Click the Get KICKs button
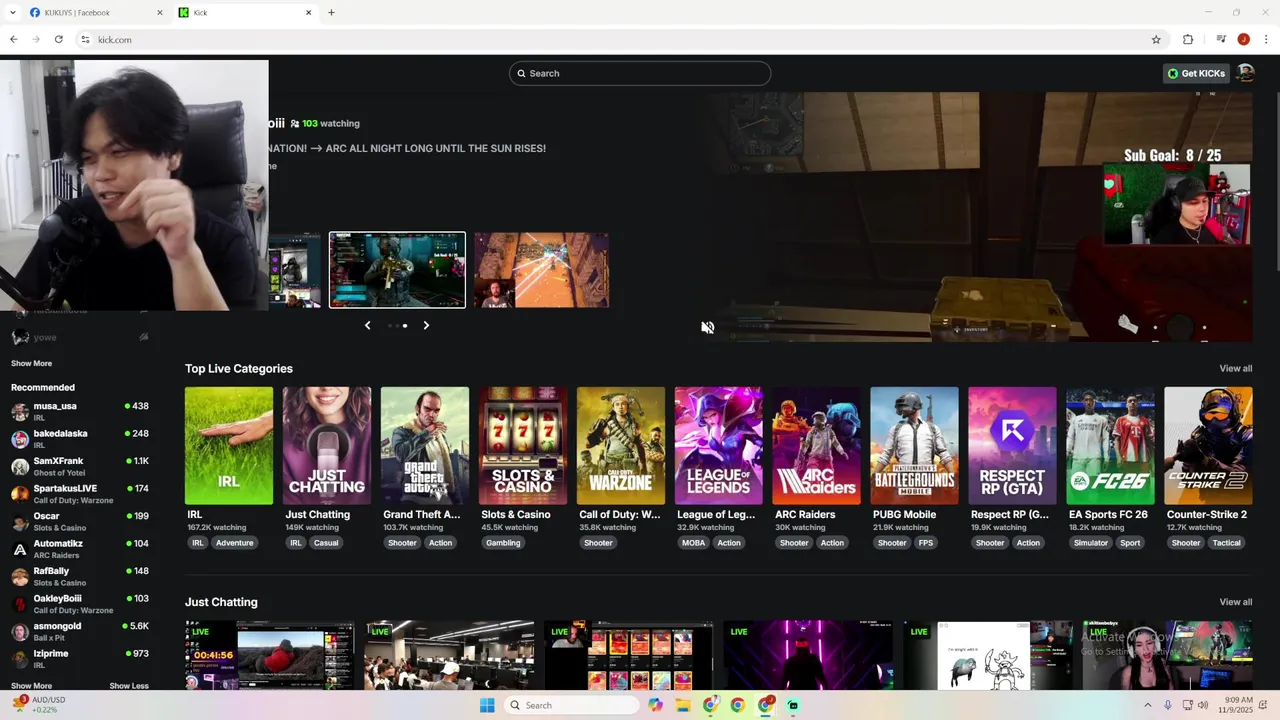1280x720 pixels. tap(1196, 73)
